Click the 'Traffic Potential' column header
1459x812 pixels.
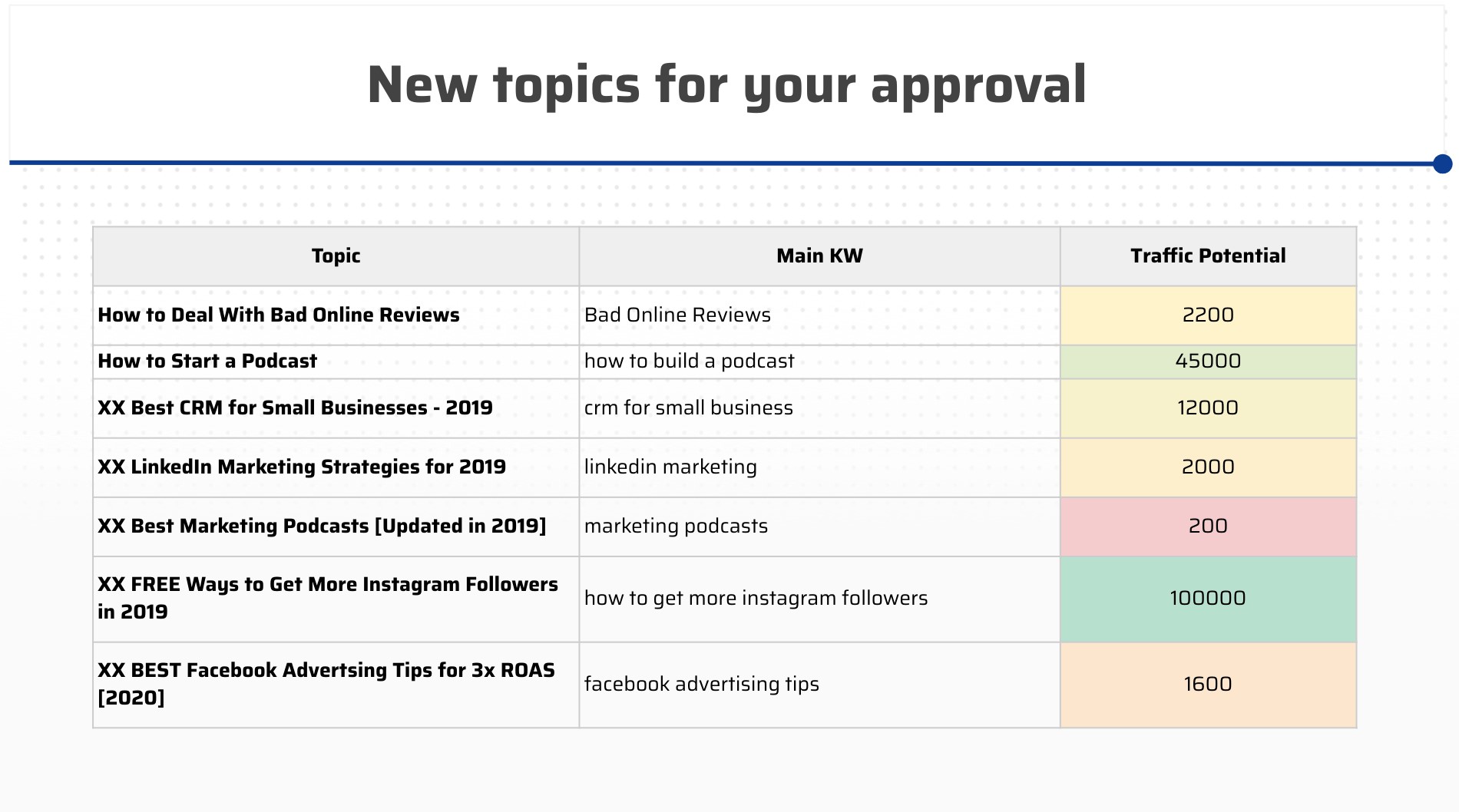1208,256
